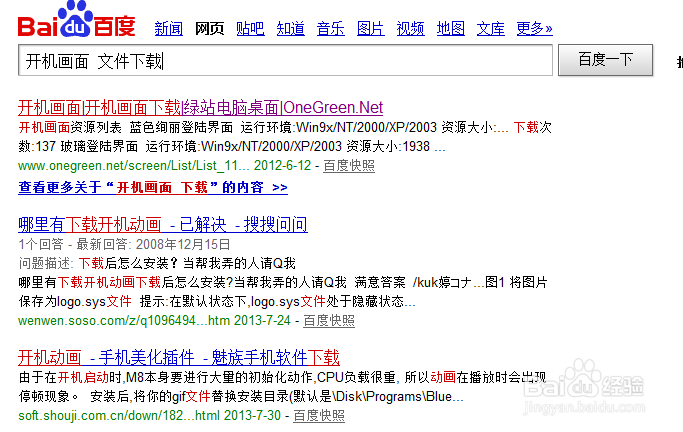Click the 百度一下 search button
Screen dimensions: 683x432
click(605, 60)
